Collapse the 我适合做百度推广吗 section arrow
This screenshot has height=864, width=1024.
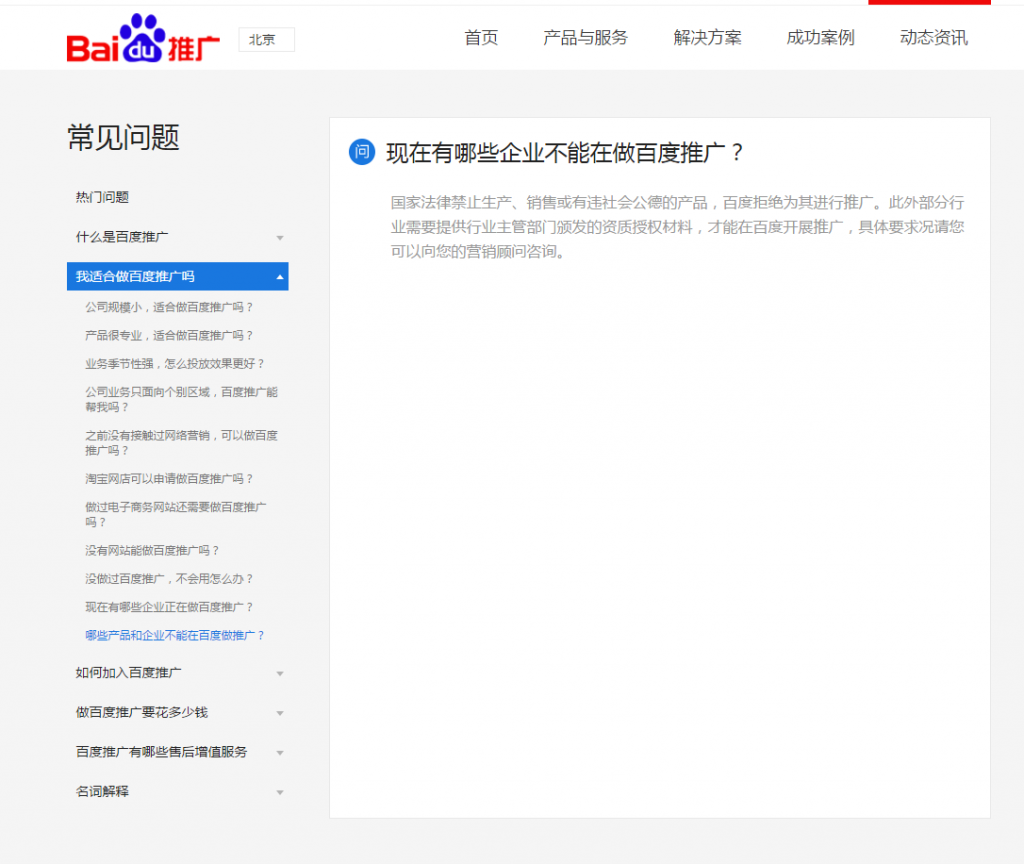pos(280,277)
